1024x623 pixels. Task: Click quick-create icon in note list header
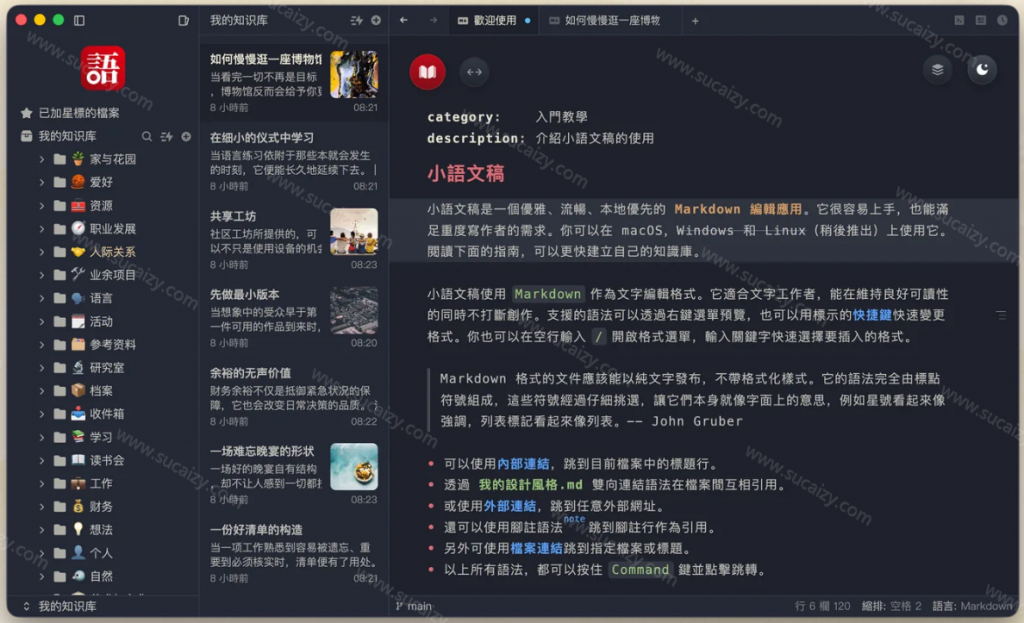pyautogui.click(x=357, y=20)
